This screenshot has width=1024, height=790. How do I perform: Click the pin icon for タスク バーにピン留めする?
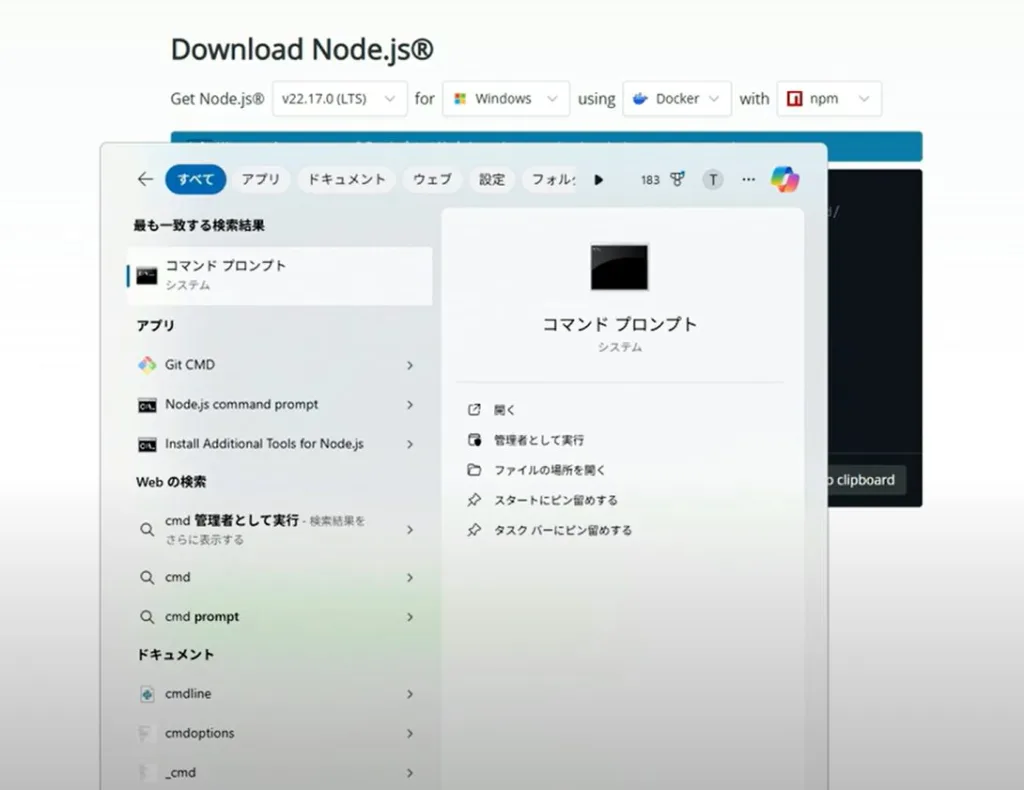point(474,530)
